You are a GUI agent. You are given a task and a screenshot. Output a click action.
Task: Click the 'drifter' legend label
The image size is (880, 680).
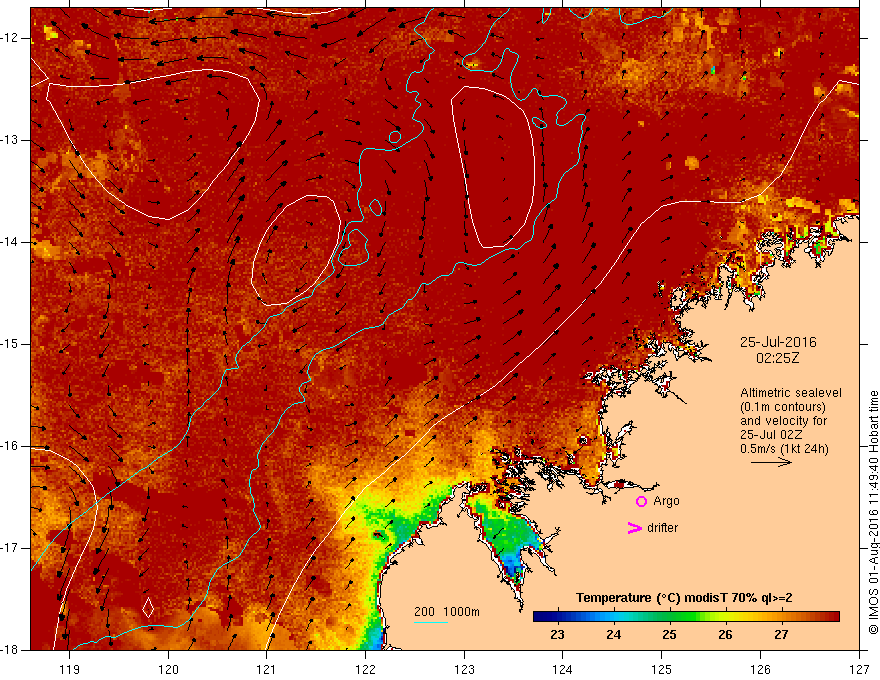(662, 528)
